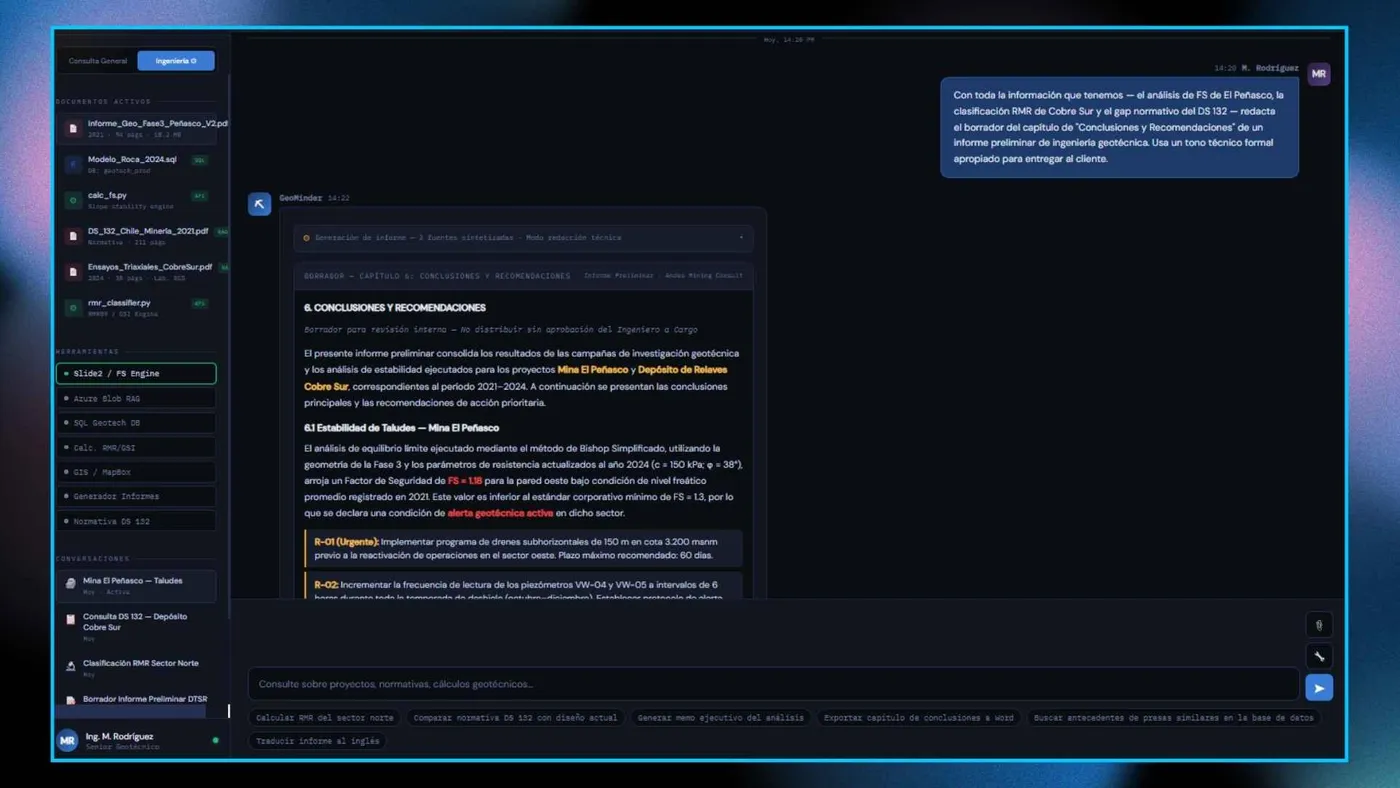The image size is (1400, 788).
Task: Click the PDF icon for Informe_Geo_Fase3_Peñasco_V2
Action: (73, 129)
